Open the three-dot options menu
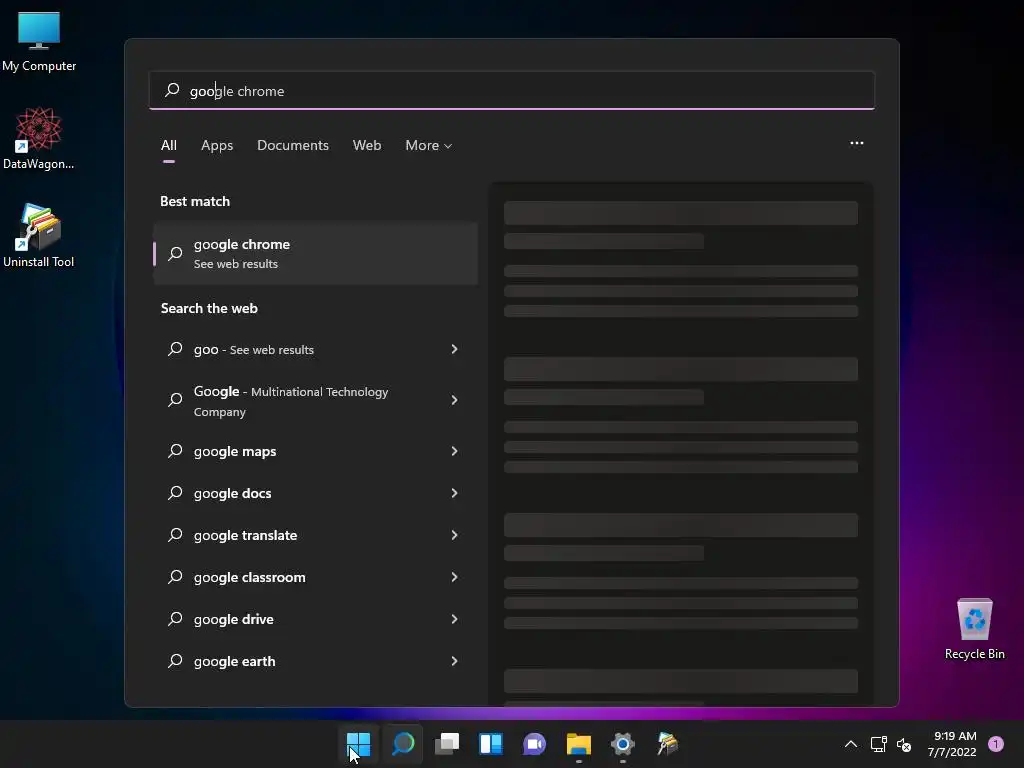1024x768 pixels. [x=857, y=143]
